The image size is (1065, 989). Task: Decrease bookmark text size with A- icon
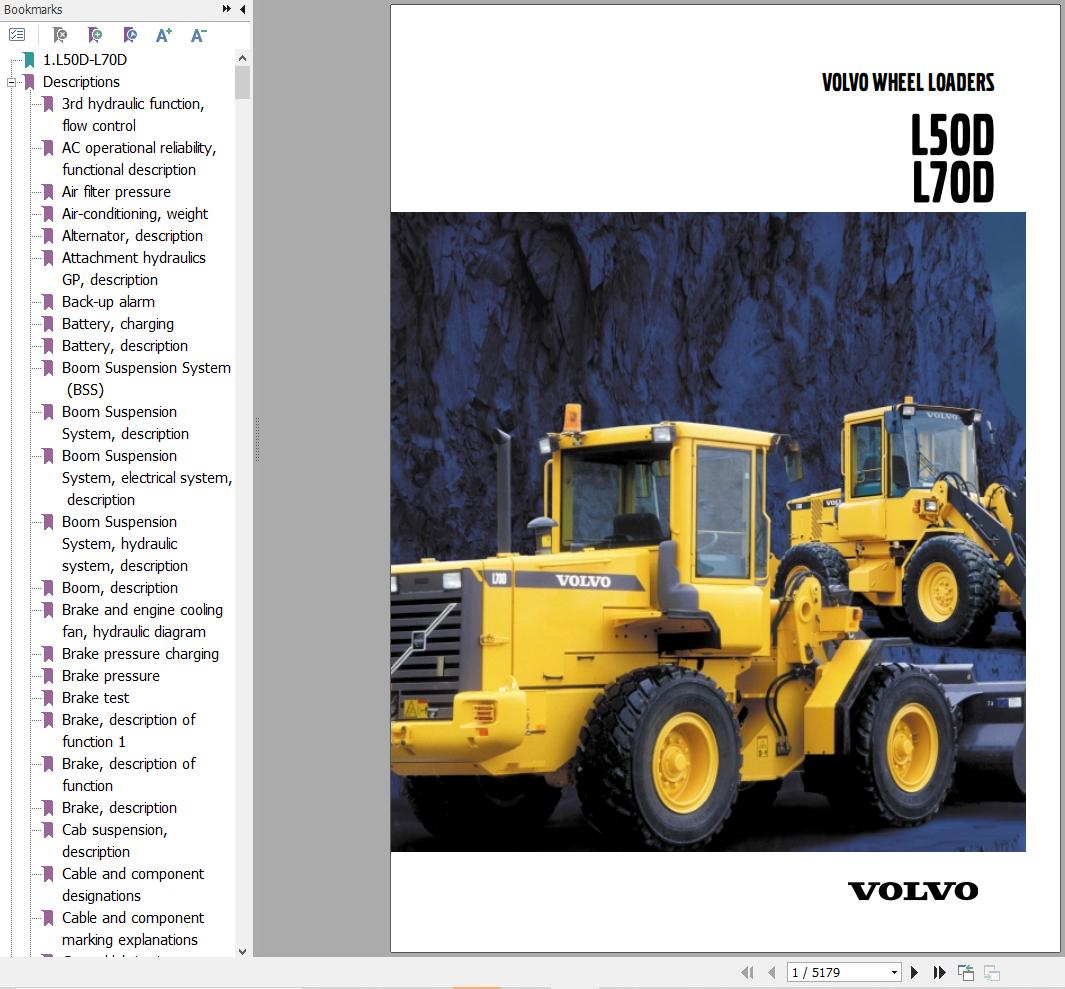(x=197, y=34)
